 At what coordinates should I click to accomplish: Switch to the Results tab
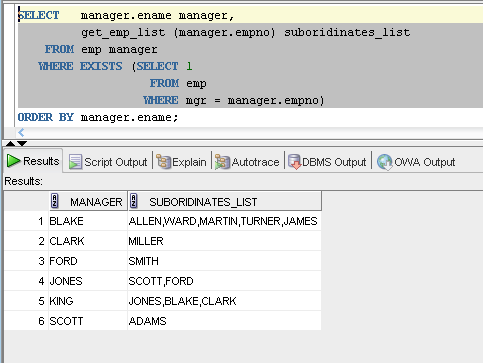(33, 161)
